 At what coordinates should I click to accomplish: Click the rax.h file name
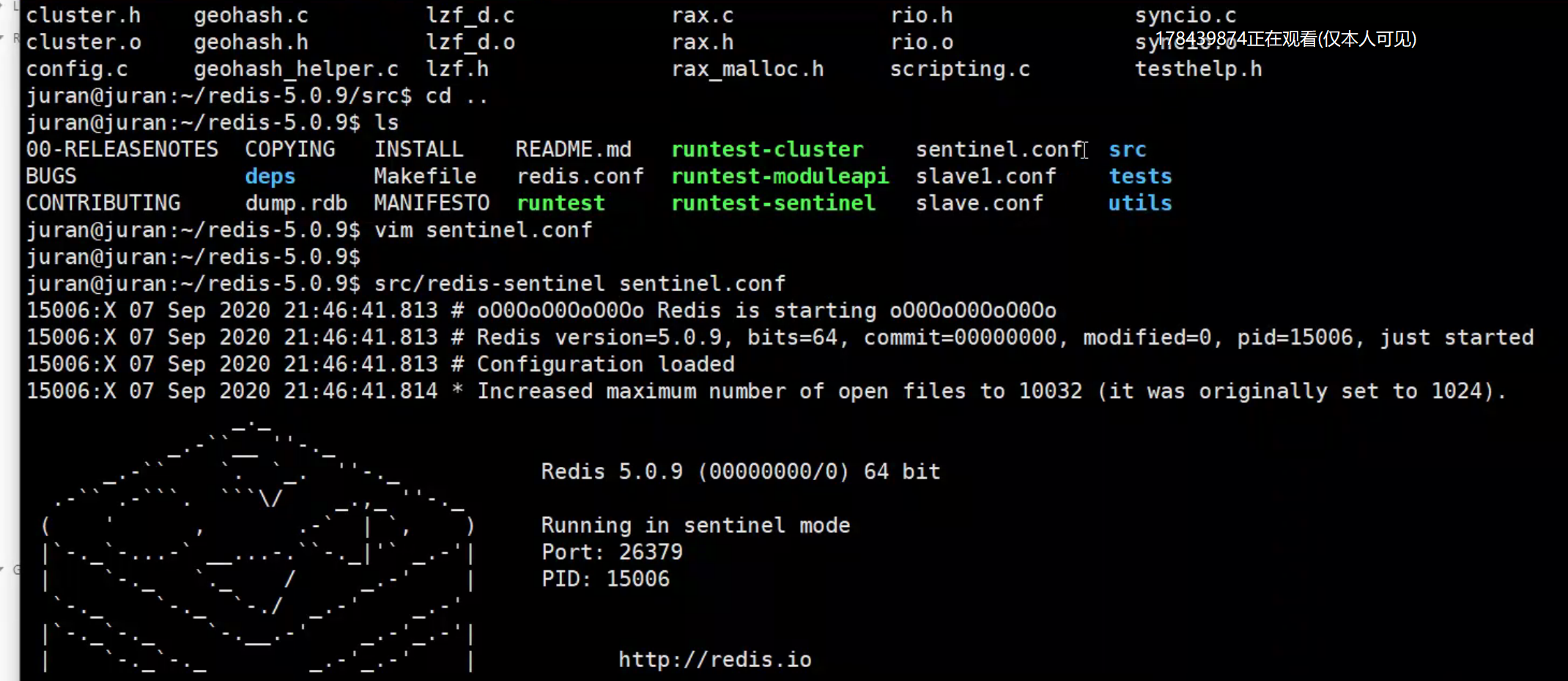pyautogui.click(x=703, y=43)
